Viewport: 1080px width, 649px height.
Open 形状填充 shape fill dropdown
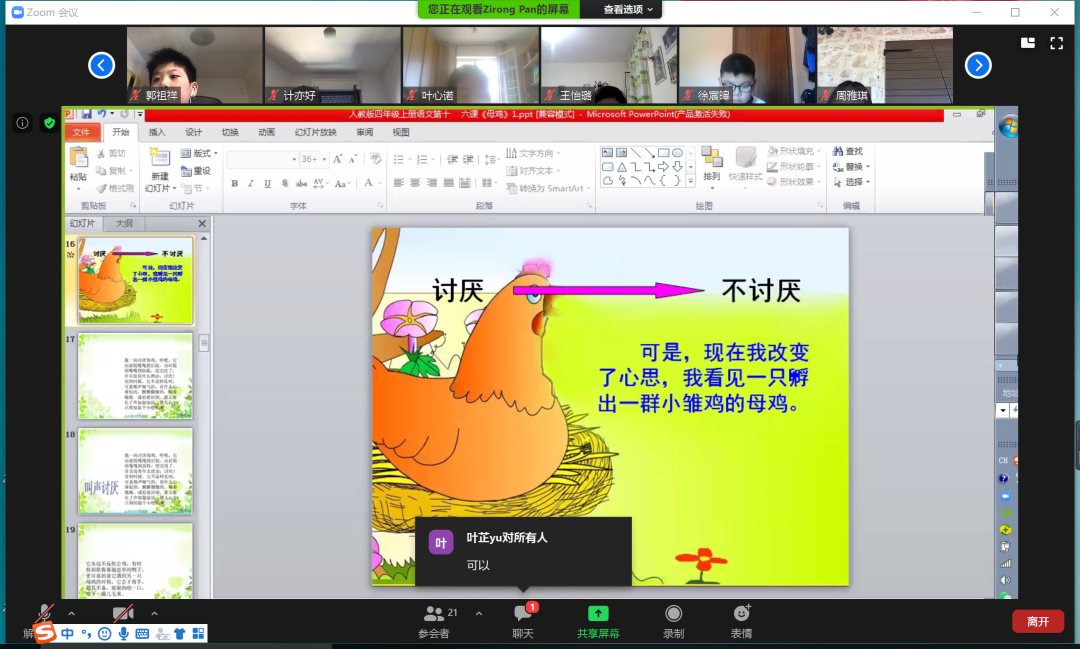(x=794, y=151)
